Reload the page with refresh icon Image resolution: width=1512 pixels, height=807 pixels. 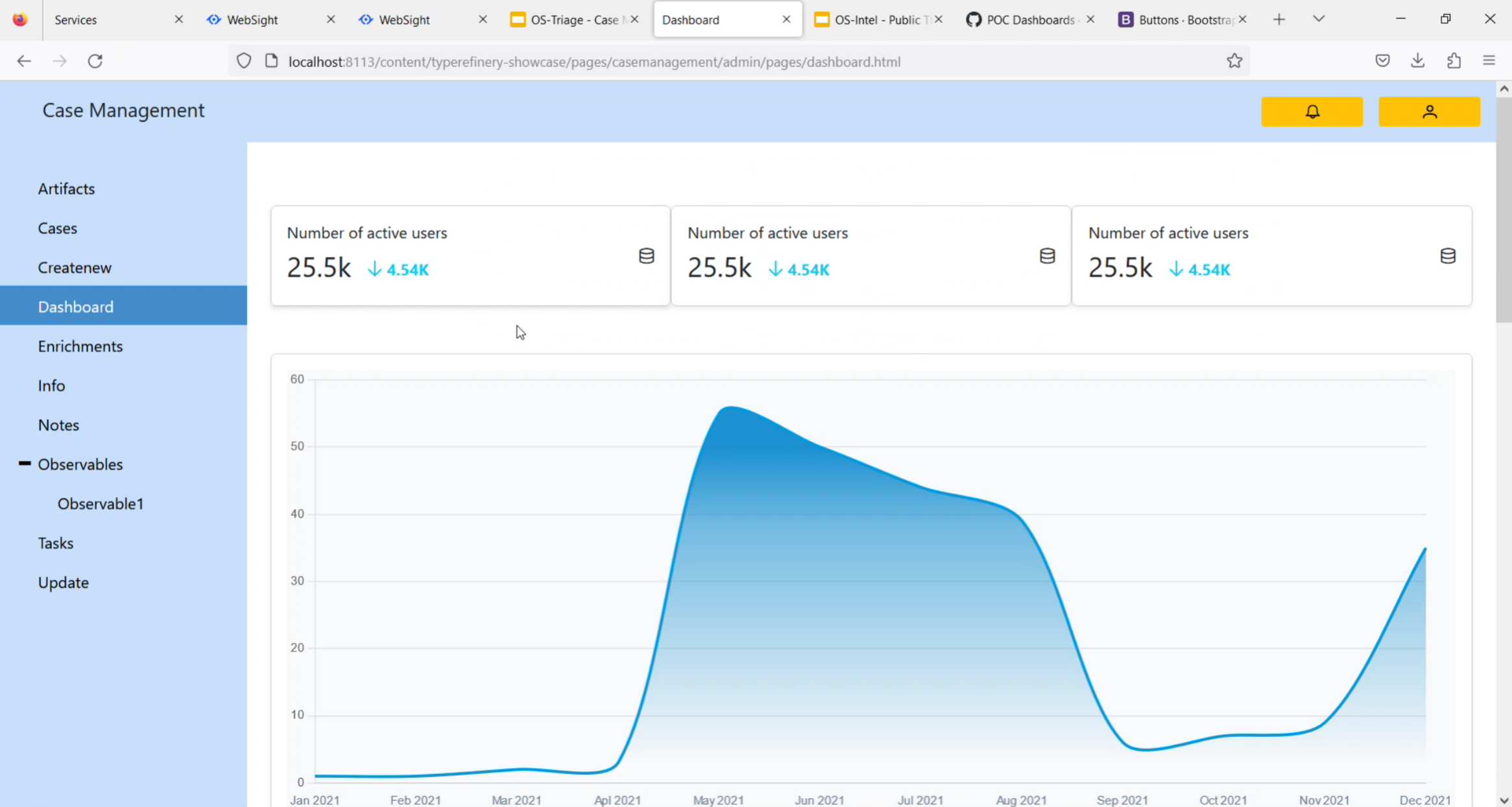point(95,61)
